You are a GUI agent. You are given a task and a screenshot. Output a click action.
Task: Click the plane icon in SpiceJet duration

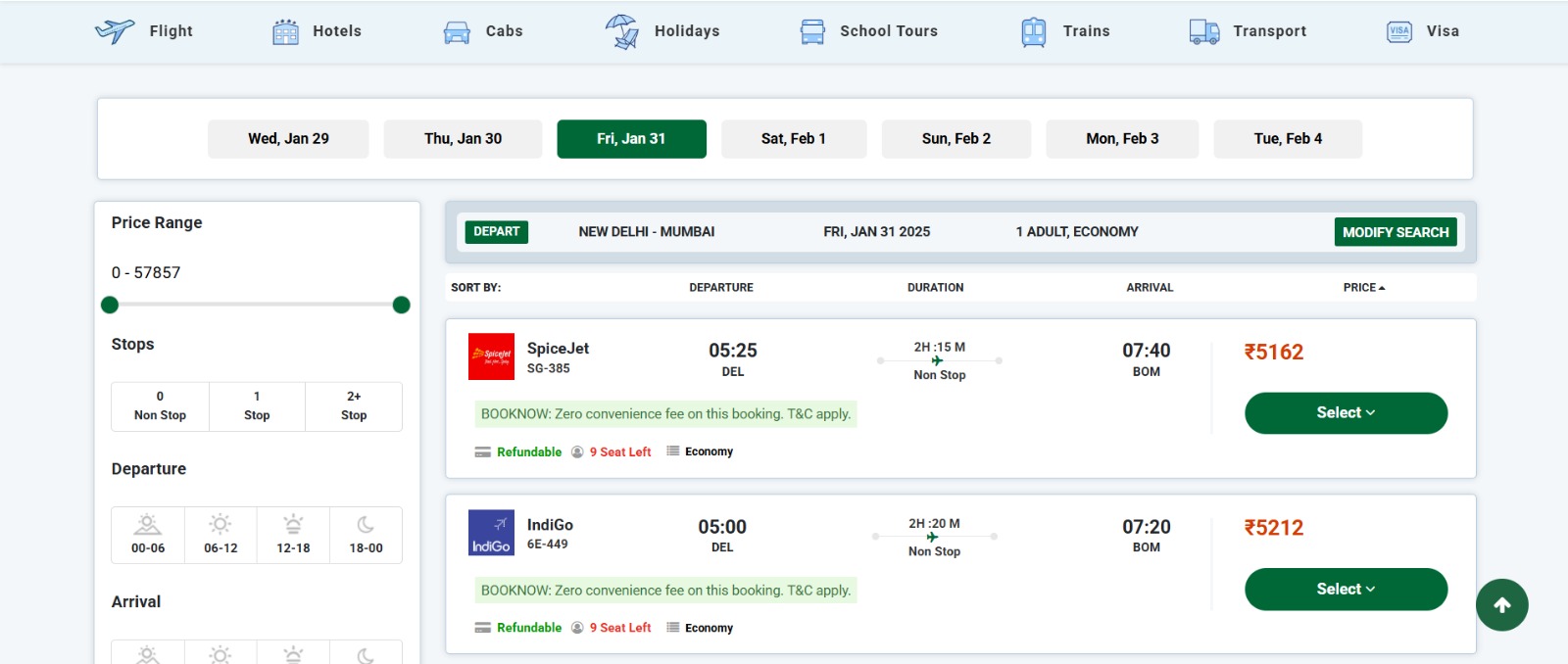point(937,360)
